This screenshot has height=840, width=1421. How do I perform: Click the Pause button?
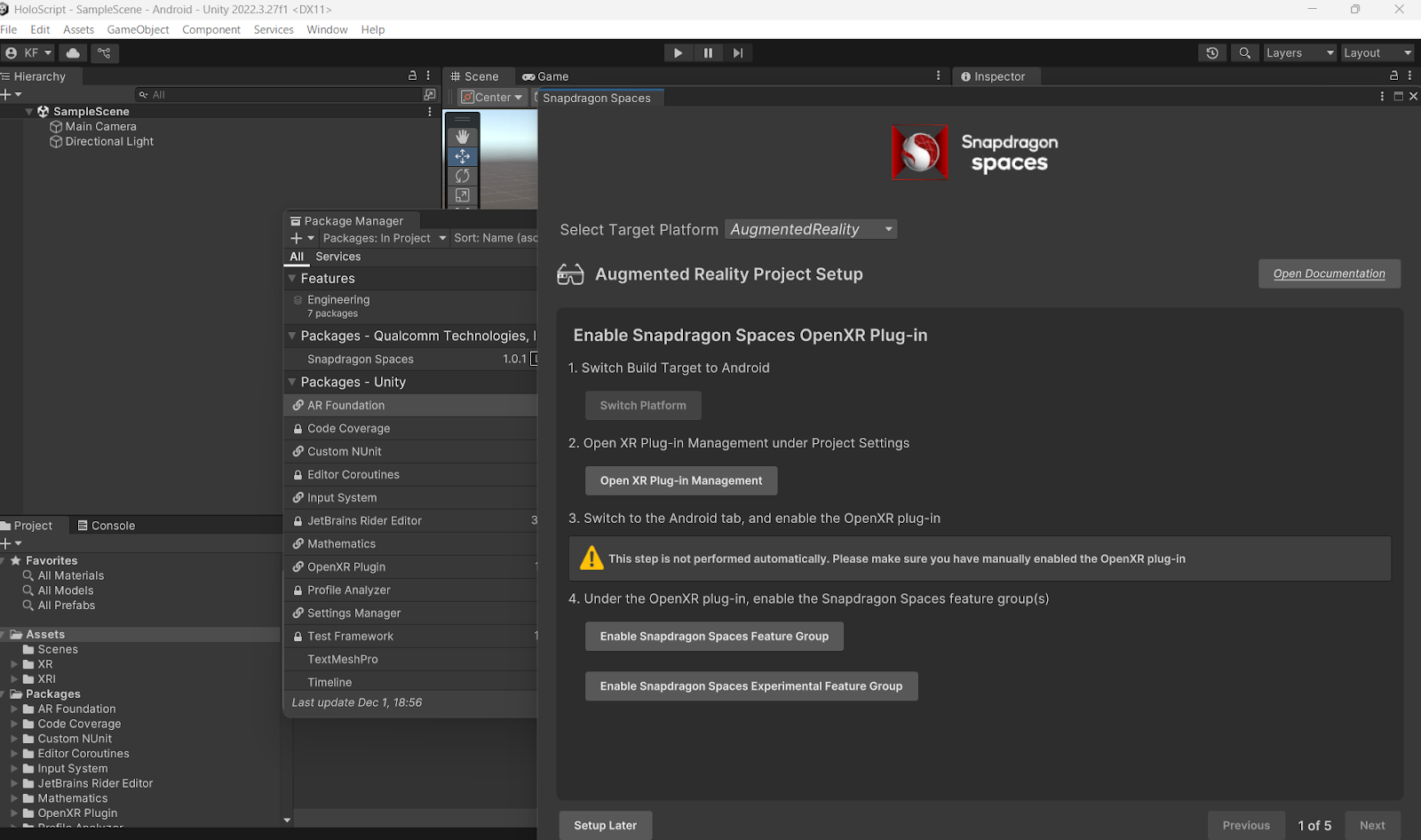click(708, 53)
